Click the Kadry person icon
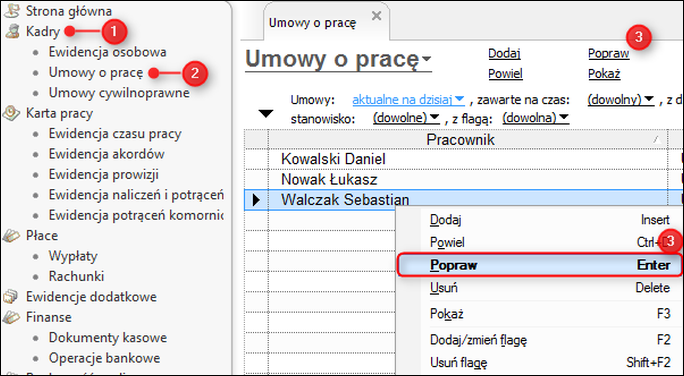The image size is (684, 376). pyautogui.click(x=11, y=31)
